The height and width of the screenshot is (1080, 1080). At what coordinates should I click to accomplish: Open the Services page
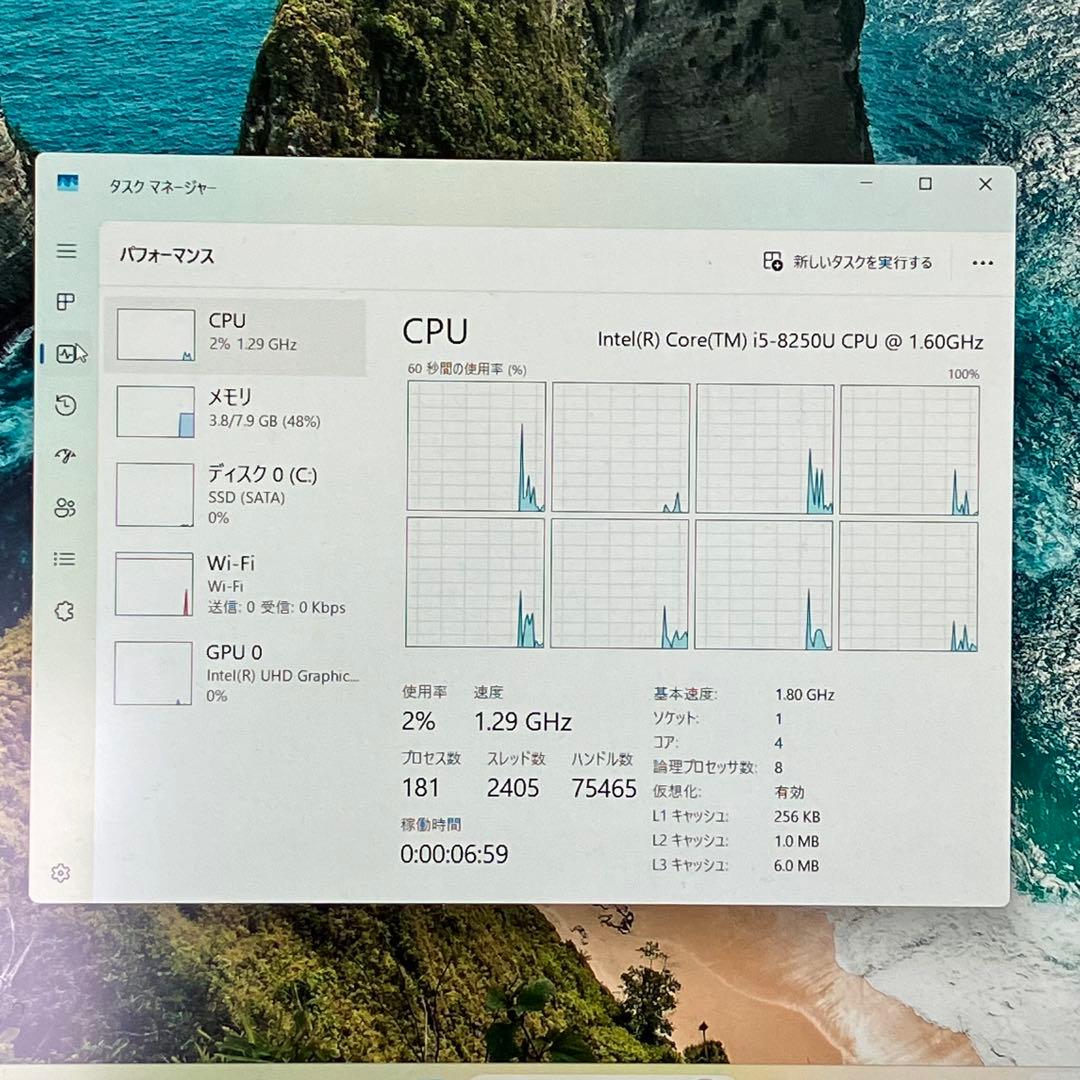tap(66, 610)
